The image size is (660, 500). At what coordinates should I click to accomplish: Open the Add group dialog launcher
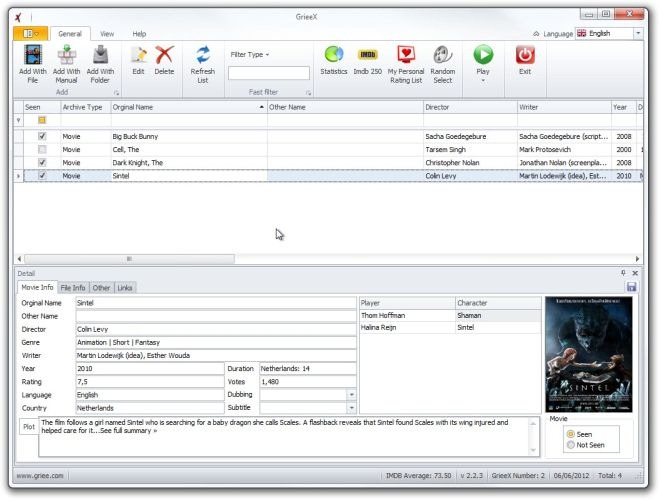[x=117, y=93]
